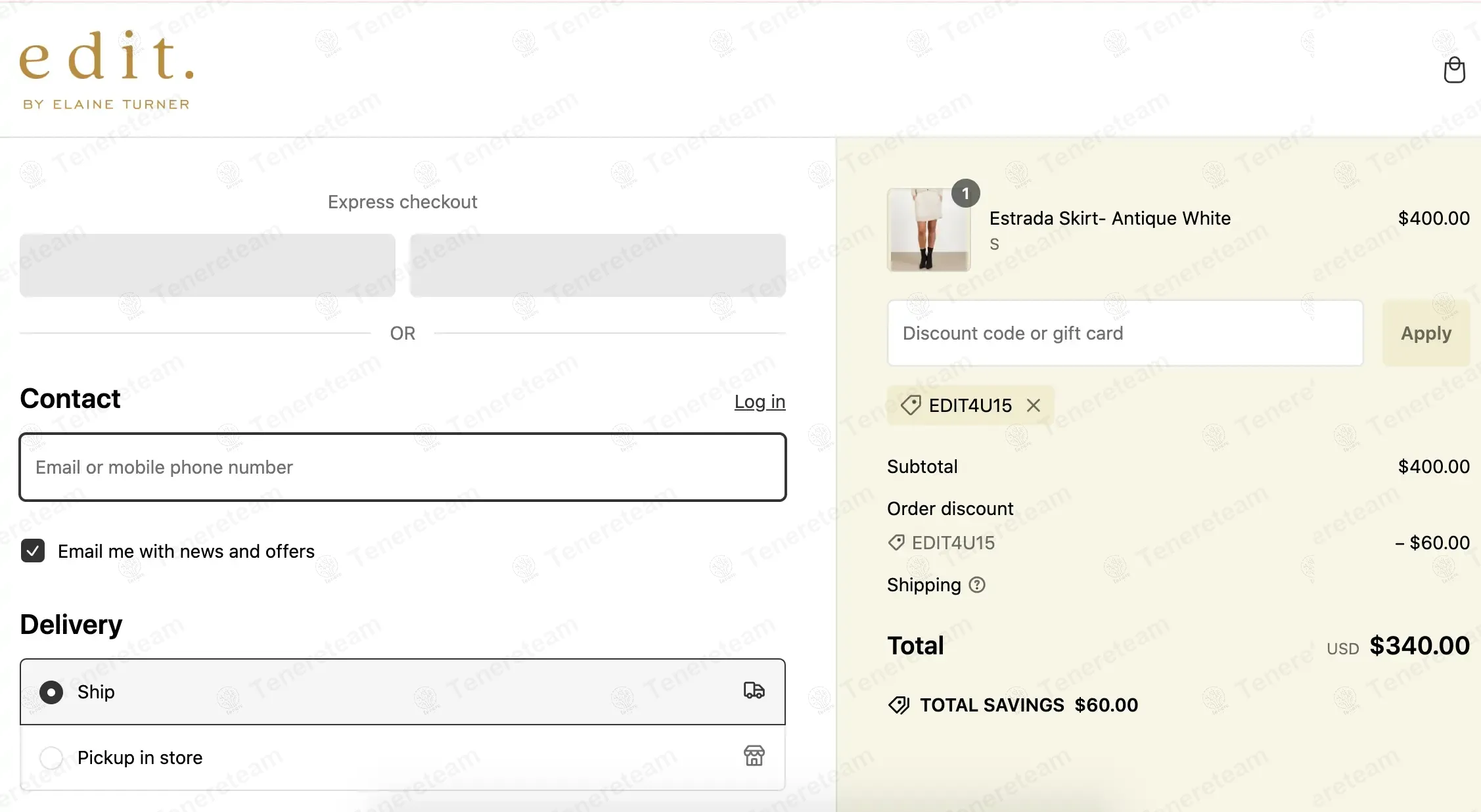Click the Apply discount button

click(x=1426, y=333)
